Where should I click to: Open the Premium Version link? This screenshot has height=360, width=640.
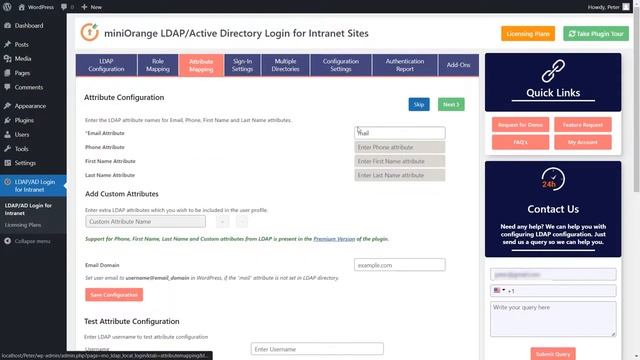(x=334, y=239)
